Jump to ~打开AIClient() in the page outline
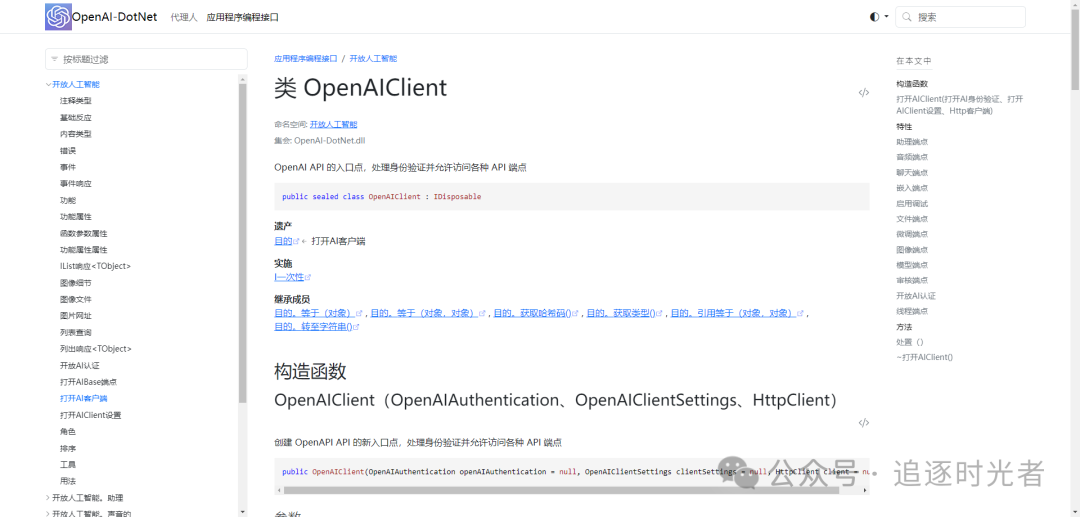This screenshot has width=1080, height=517. point(924,357)
